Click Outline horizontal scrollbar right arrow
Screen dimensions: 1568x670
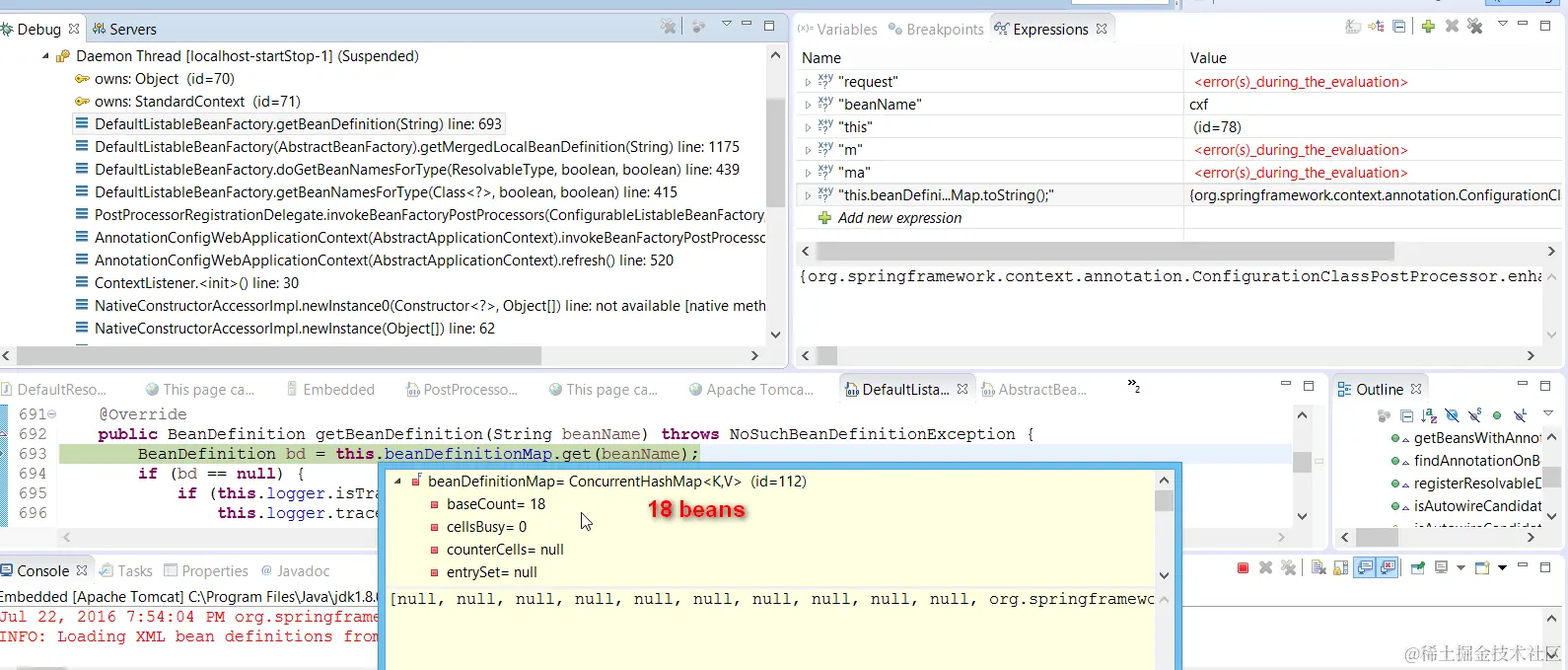[1531, 537]
